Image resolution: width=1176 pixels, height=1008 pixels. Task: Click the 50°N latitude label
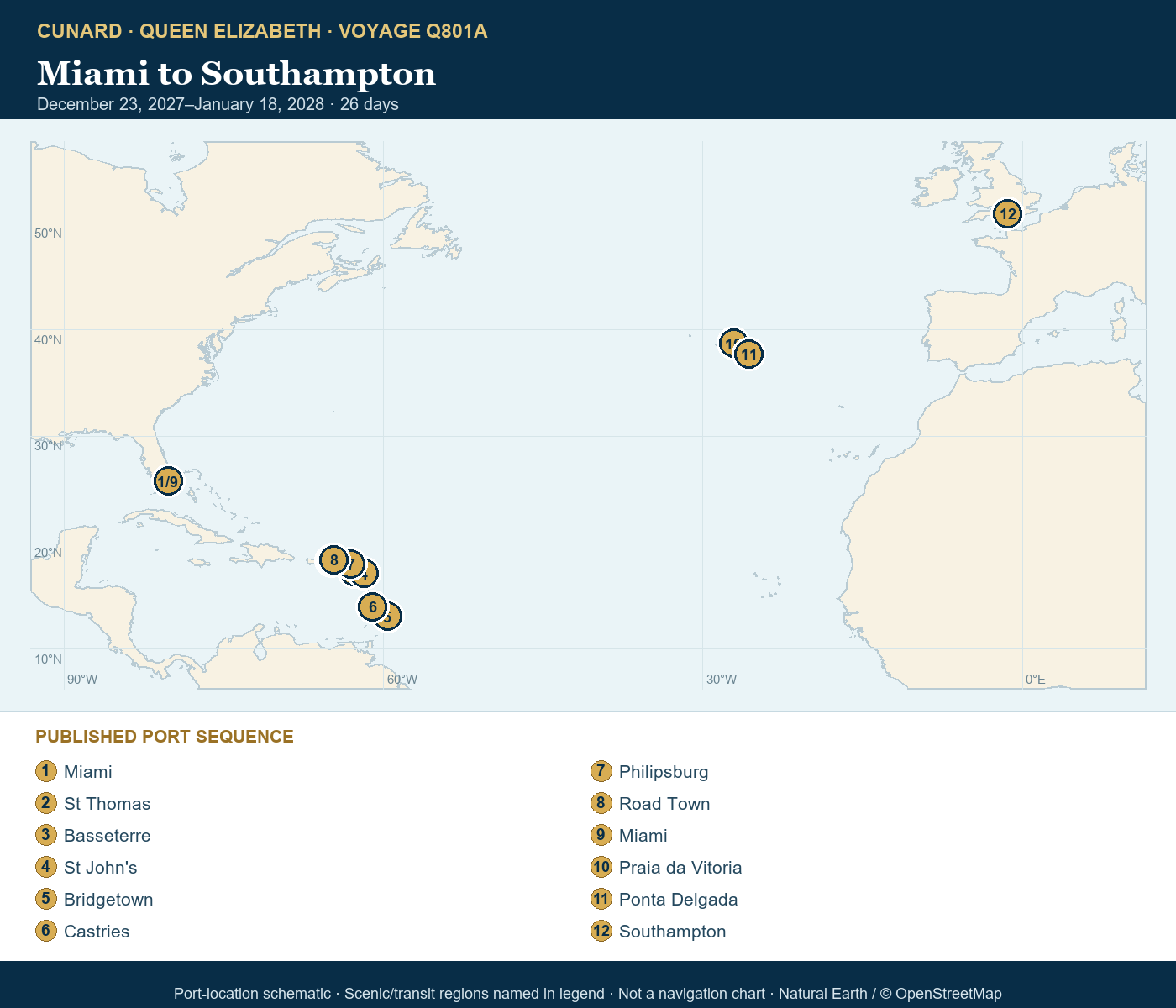48,233
